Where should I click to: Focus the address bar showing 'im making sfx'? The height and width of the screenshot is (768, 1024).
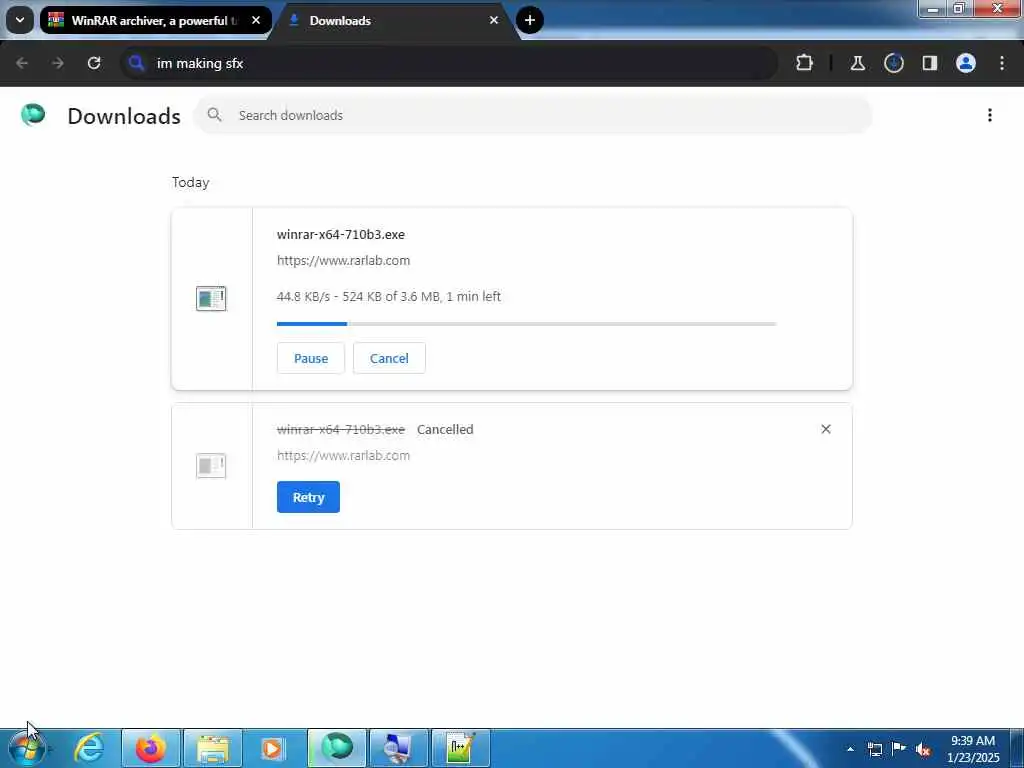[x=449, y=63]
